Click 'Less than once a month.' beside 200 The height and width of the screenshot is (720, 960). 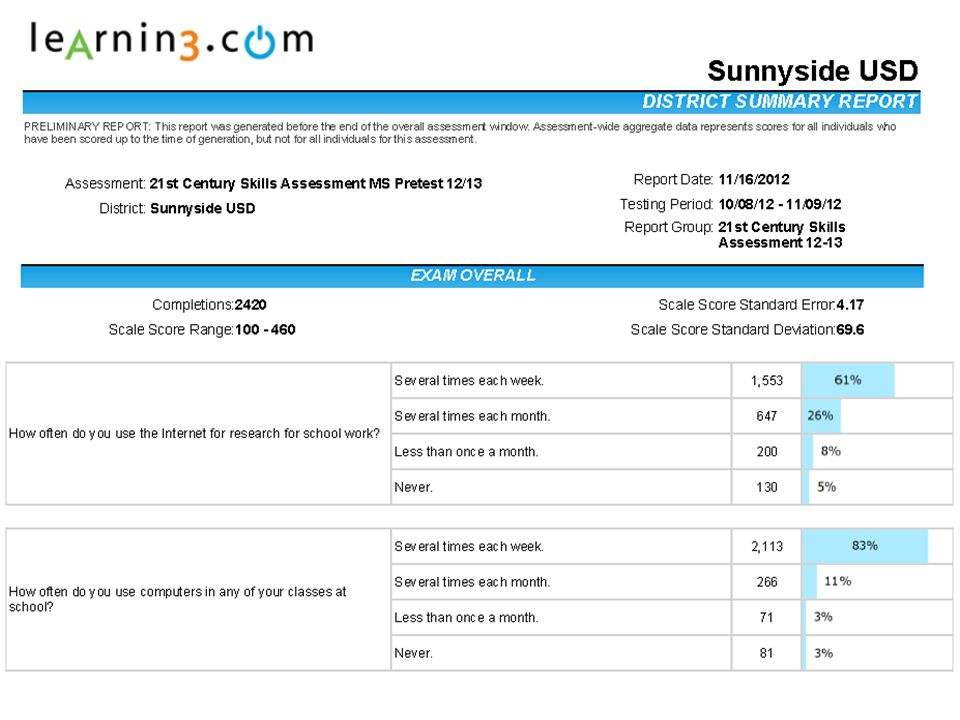click(467, 452)
